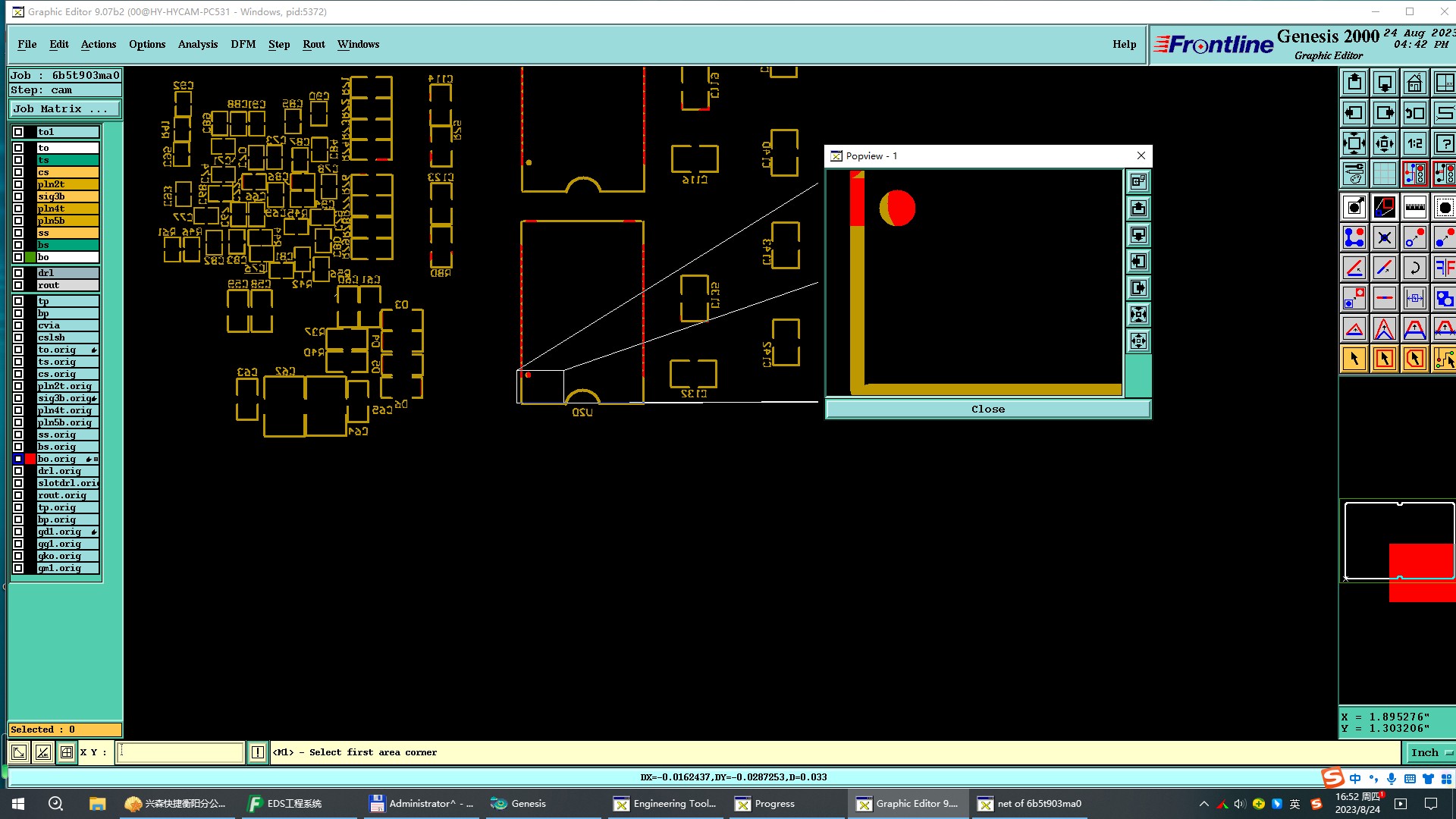The height and width of the screenshot is (819, 1456).
Task: Open the Inch units dropdown
Action: [x=1429, y=752]
